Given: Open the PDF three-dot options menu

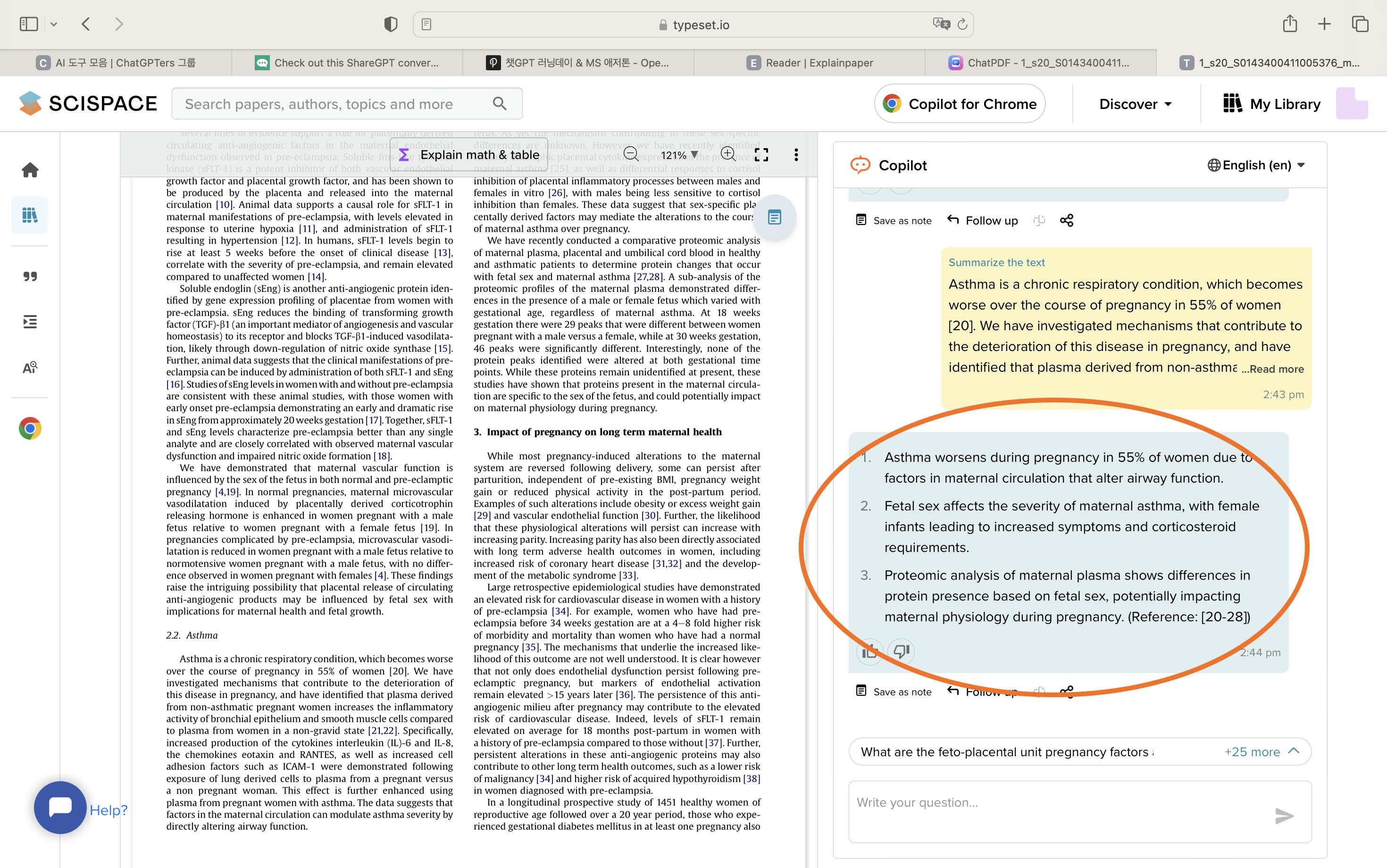Looking at the screenshot, I should tap(796, 154).
